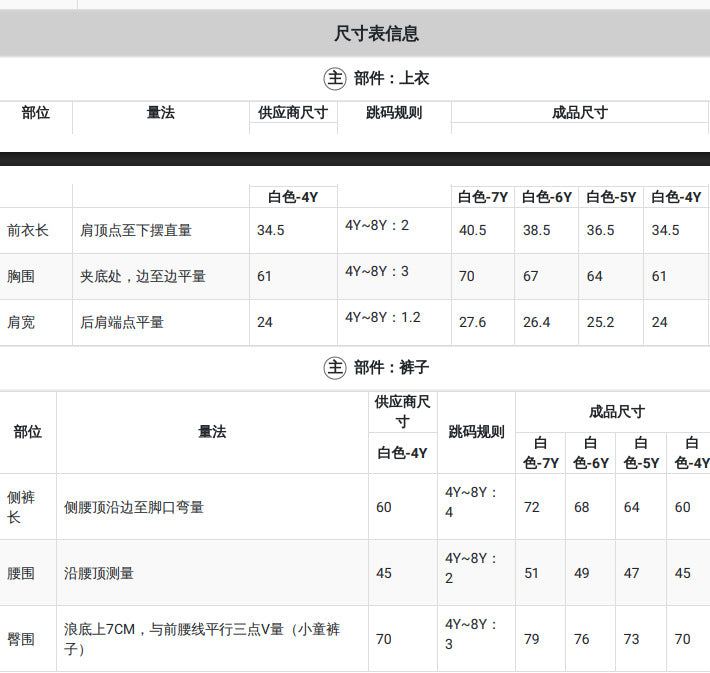Select the 白色-4Y supplier size header in 裤子 table
Viewport: 710px width, 673px height.
[x=402, y=453]
